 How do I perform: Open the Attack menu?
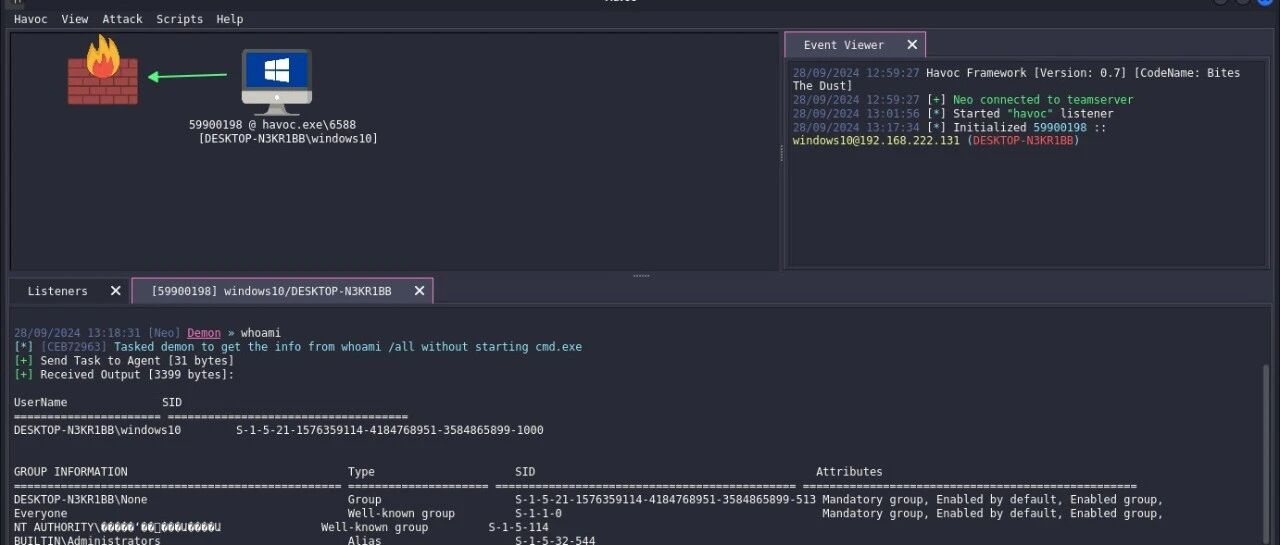click(x=122, y=19)
